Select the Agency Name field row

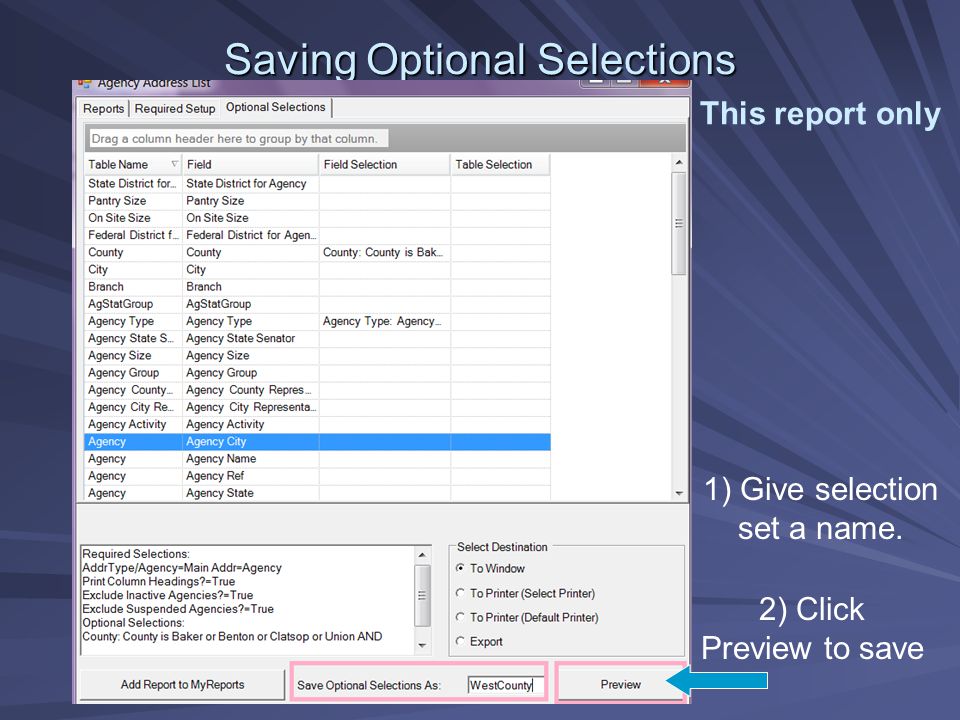coord(317,459)
